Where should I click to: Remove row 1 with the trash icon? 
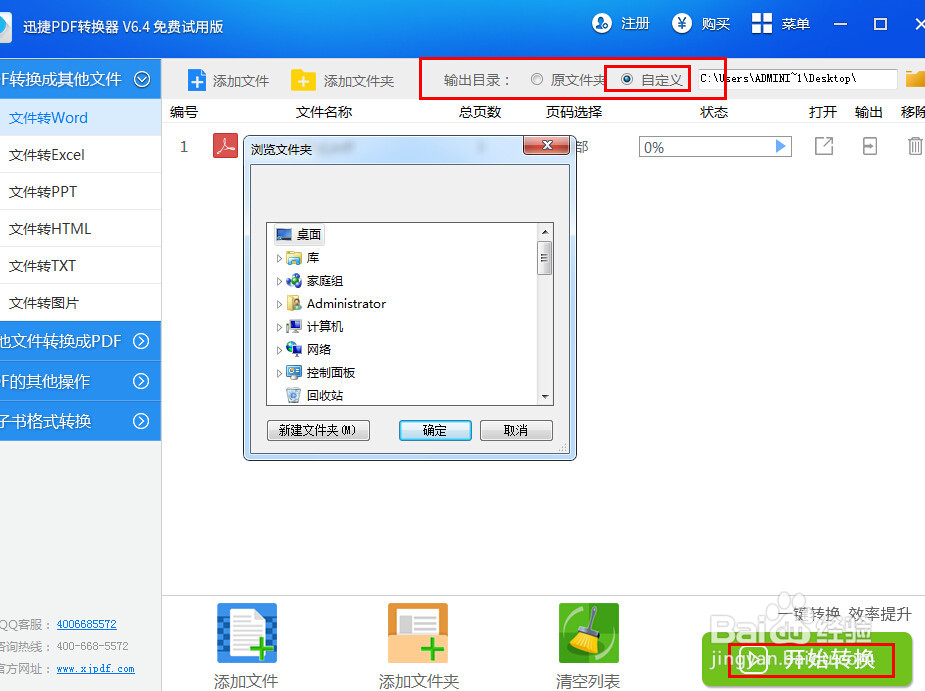(x=915, y=146)
